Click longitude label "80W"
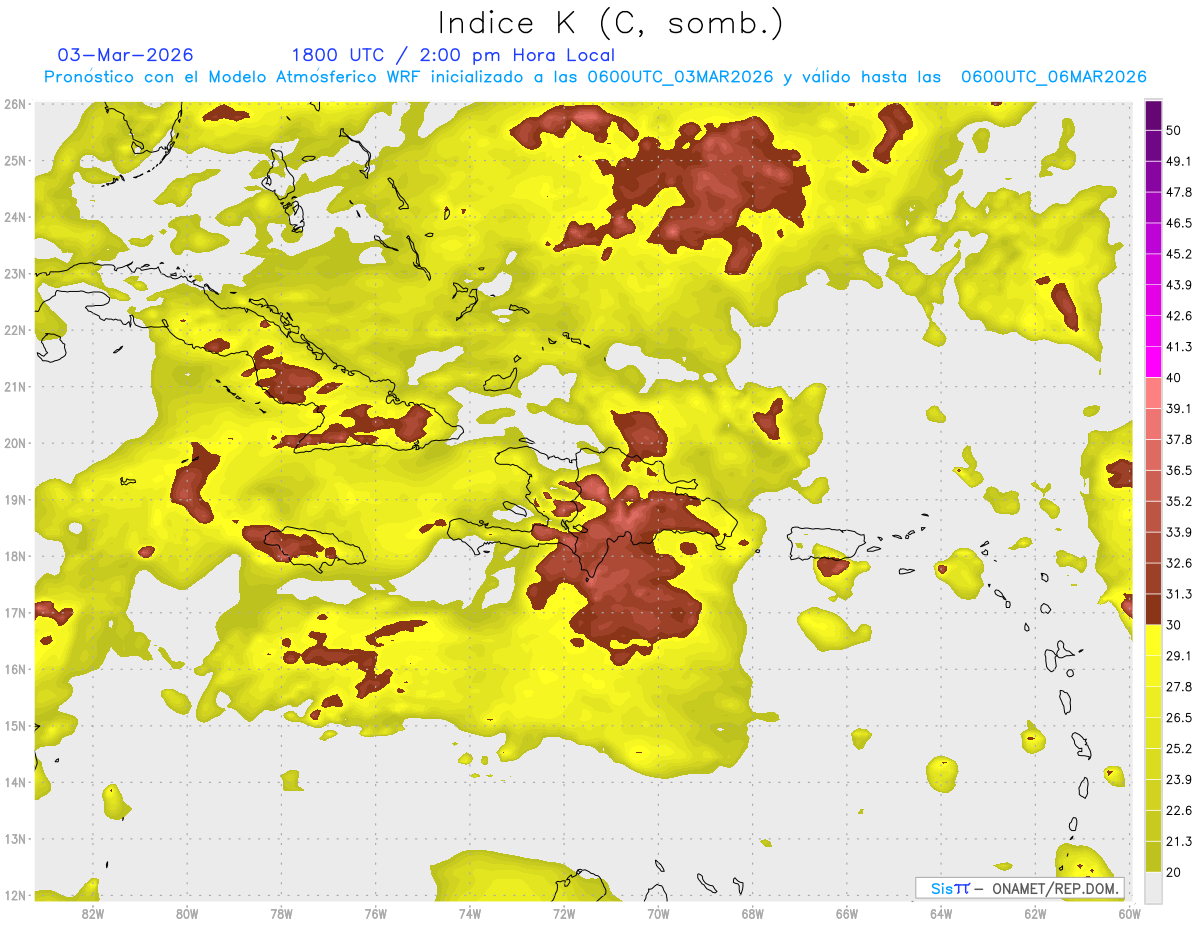 pos(186,913)
